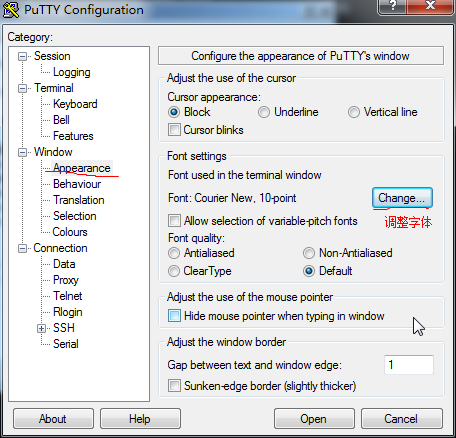
Task: Click the title bar help question mark
Action: (392, 6)
